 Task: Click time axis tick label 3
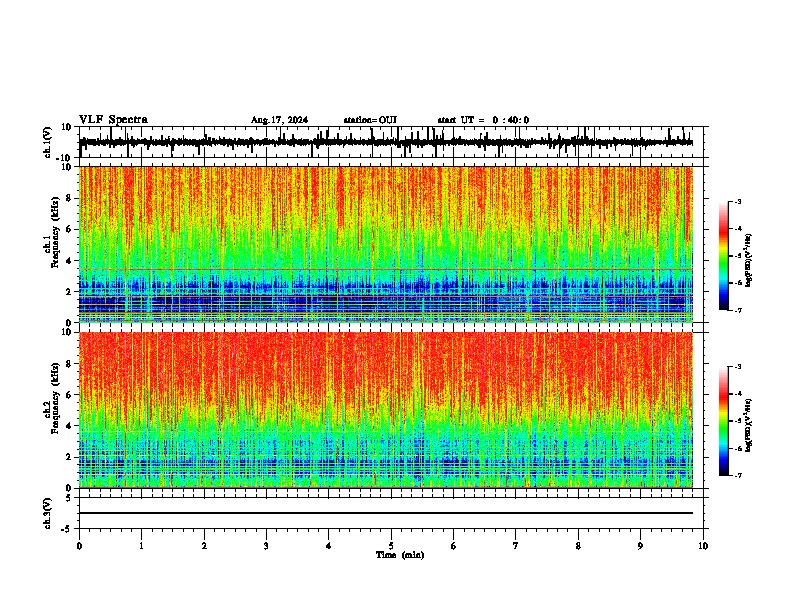tap(266, 546)
